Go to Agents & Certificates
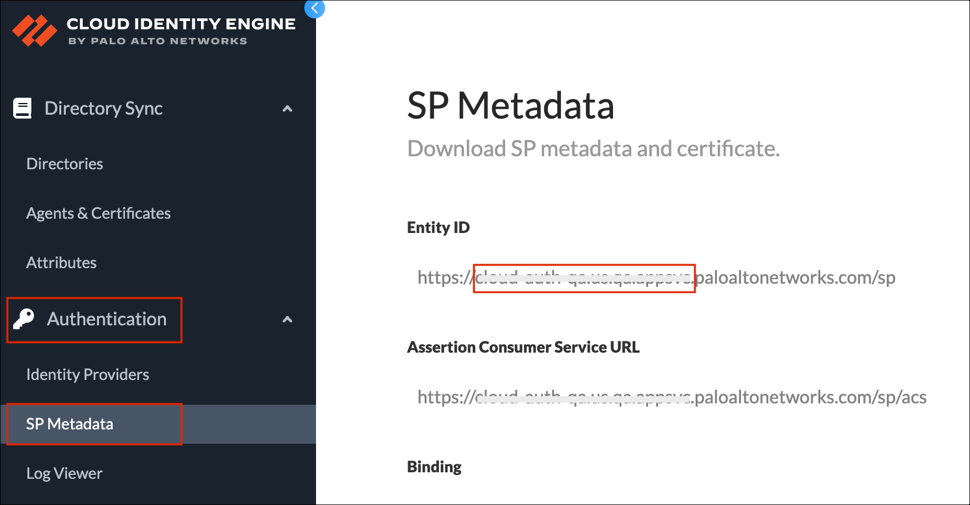This screenshot has width=970, height=505. 98,213
